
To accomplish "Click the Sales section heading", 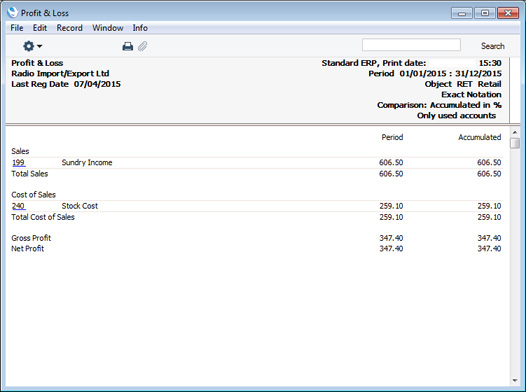I will 20,151.
